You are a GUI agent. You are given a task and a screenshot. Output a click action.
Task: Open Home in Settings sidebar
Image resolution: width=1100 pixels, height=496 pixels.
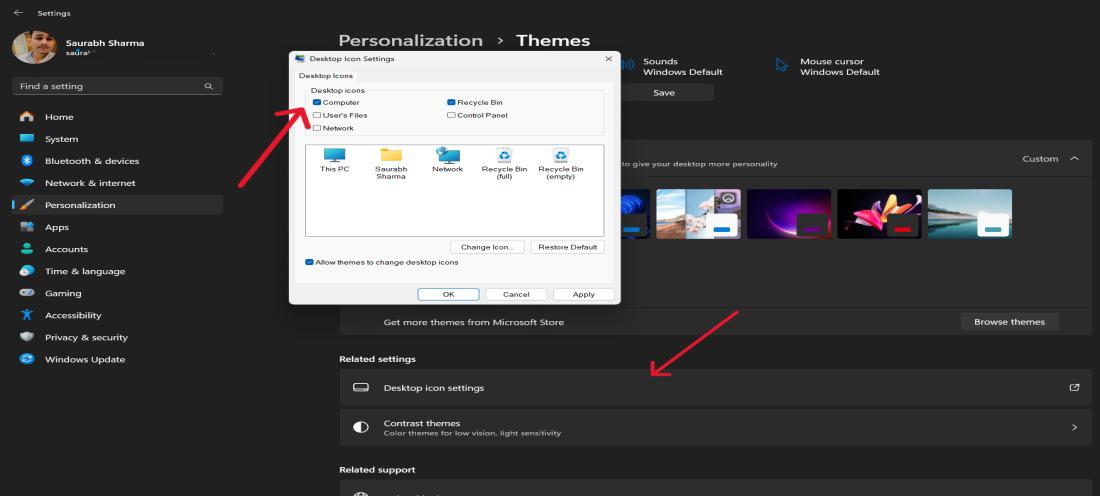(x=117, y=116)
